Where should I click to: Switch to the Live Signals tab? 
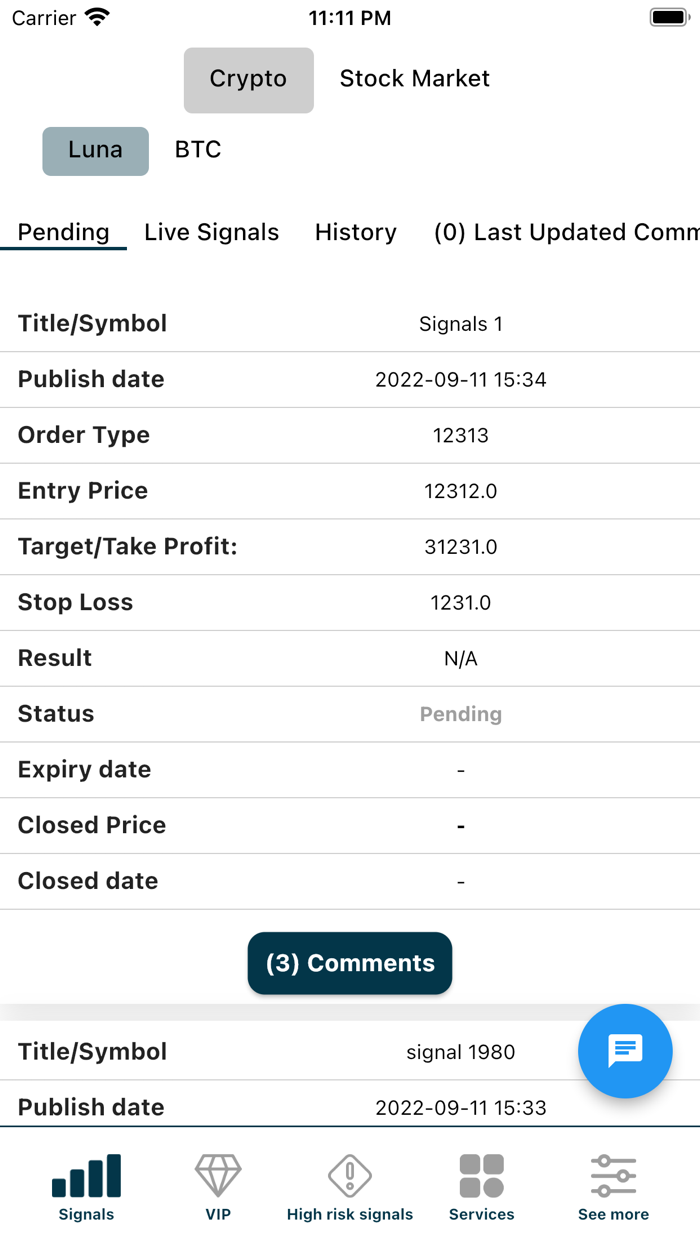(211, 232)
